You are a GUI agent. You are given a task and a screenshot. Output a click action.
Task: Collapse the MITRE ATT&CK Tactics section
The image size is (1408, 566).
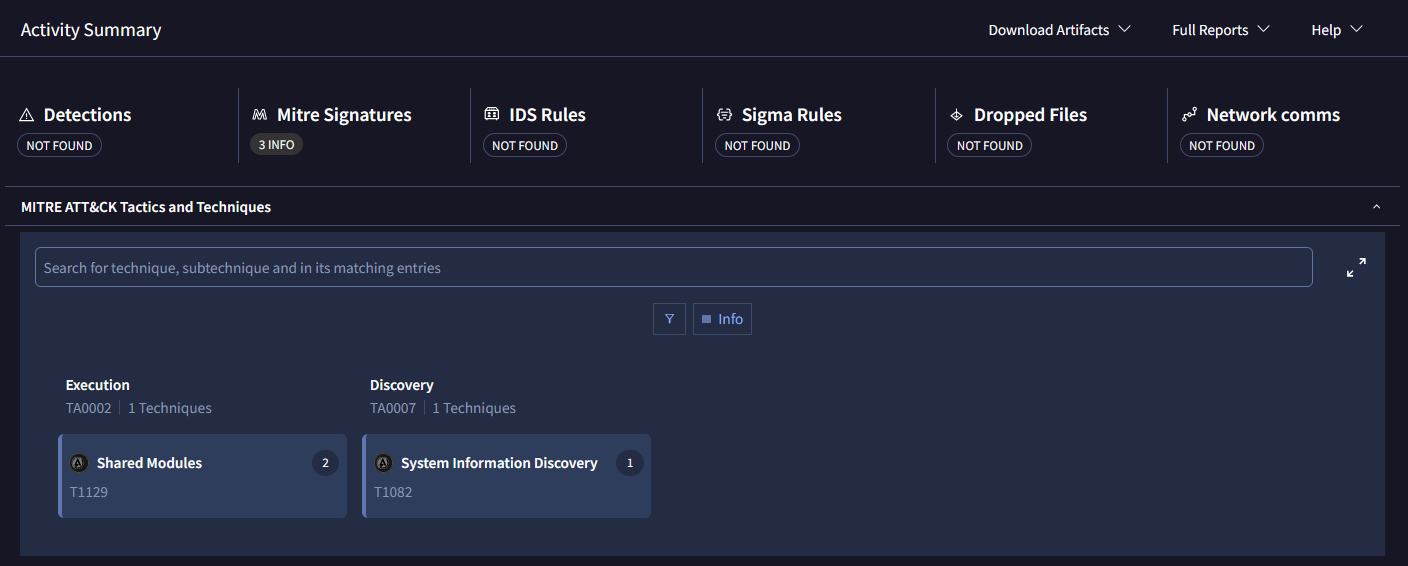1376,207
